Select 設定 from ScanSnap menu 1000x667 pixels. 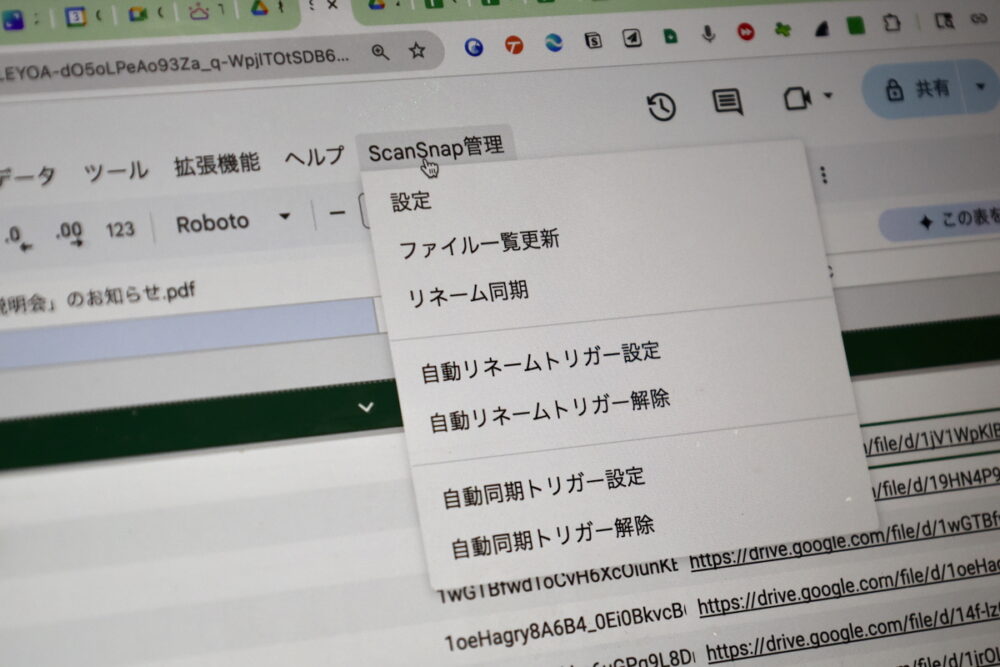coord(411,200)
